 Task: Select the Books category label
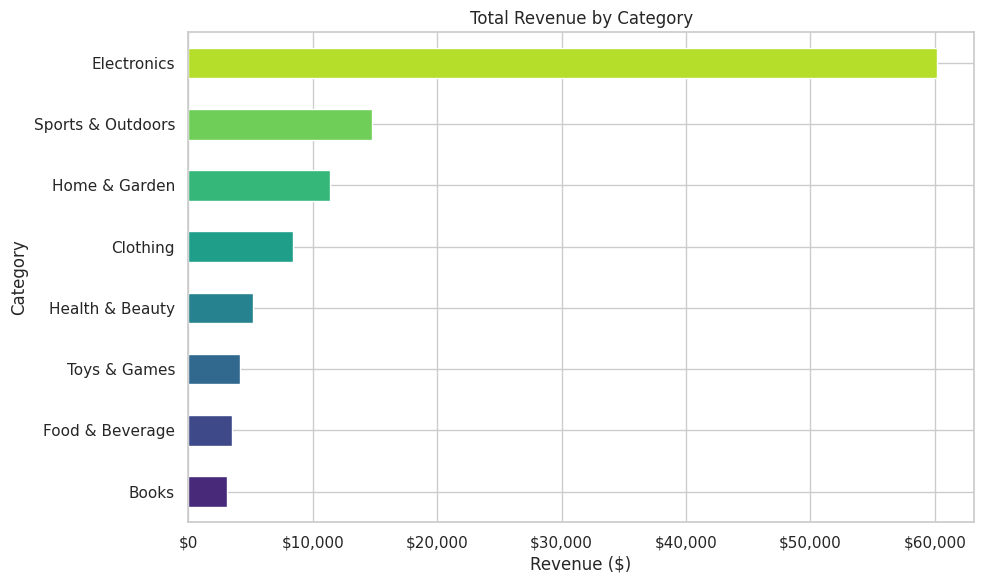click(x=151, y=492)
